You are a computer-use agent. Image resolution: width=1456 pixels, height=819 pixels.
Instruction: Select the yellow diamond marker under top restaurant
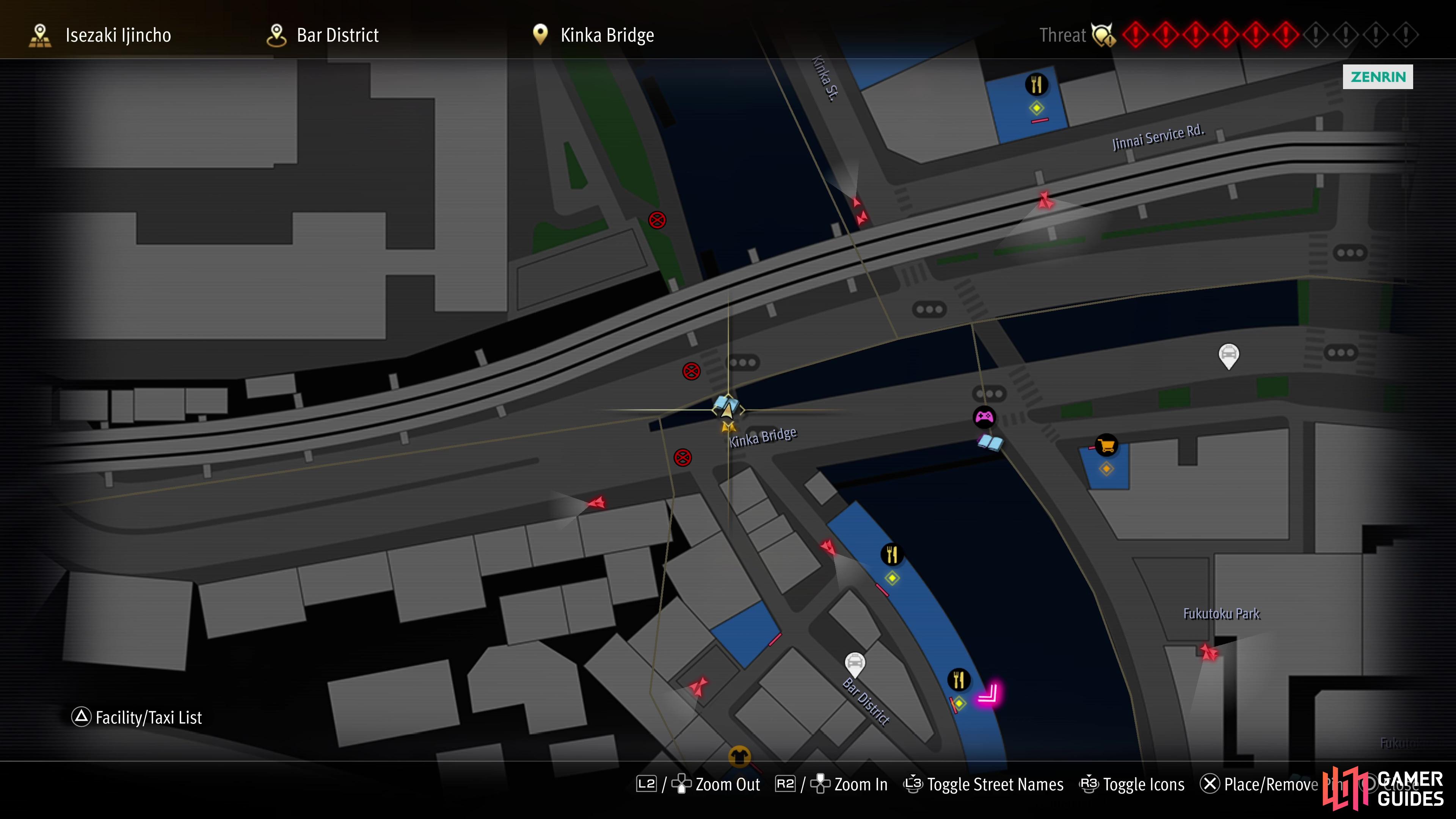click(1036, 107)
